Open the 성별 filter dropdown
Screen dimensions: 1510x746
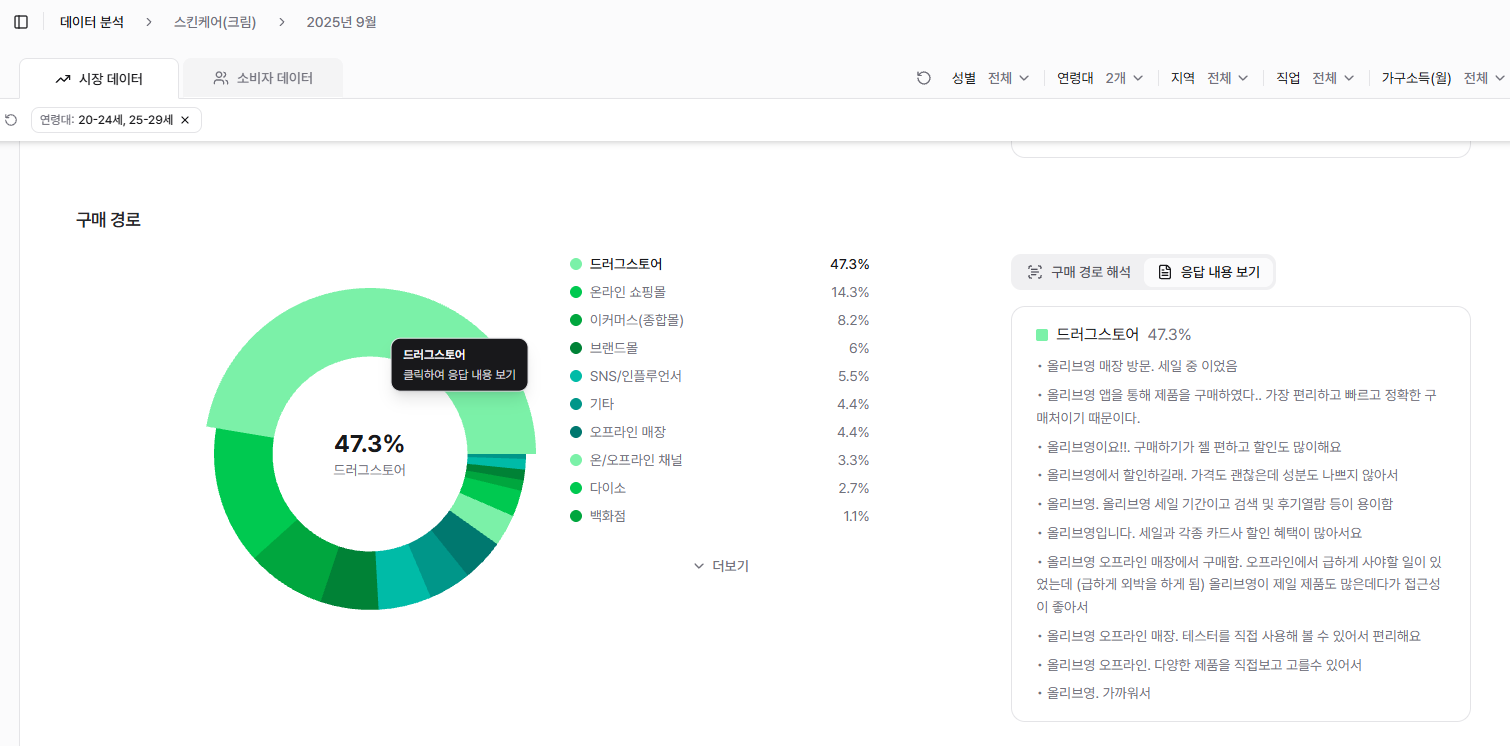(x=1008, y=78)
